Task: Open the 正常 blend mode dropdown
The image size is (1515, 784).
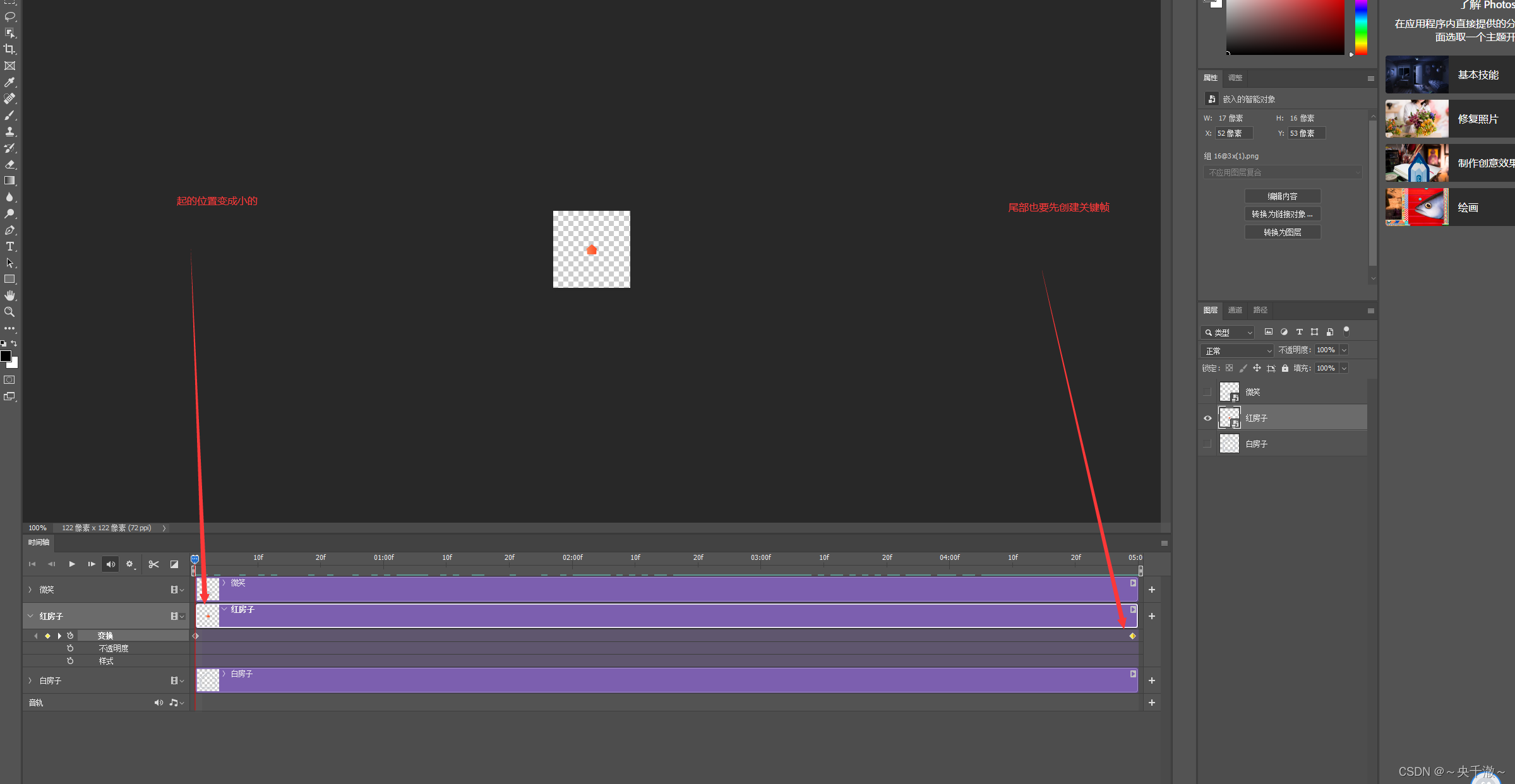Action: [x=1237, y=350]
